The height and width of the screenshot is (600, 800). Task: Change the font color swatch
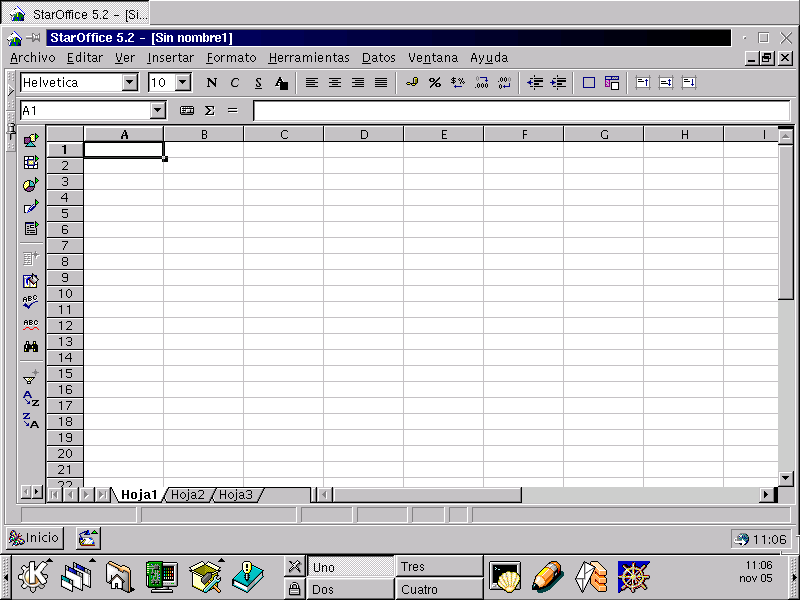(282, 83)
